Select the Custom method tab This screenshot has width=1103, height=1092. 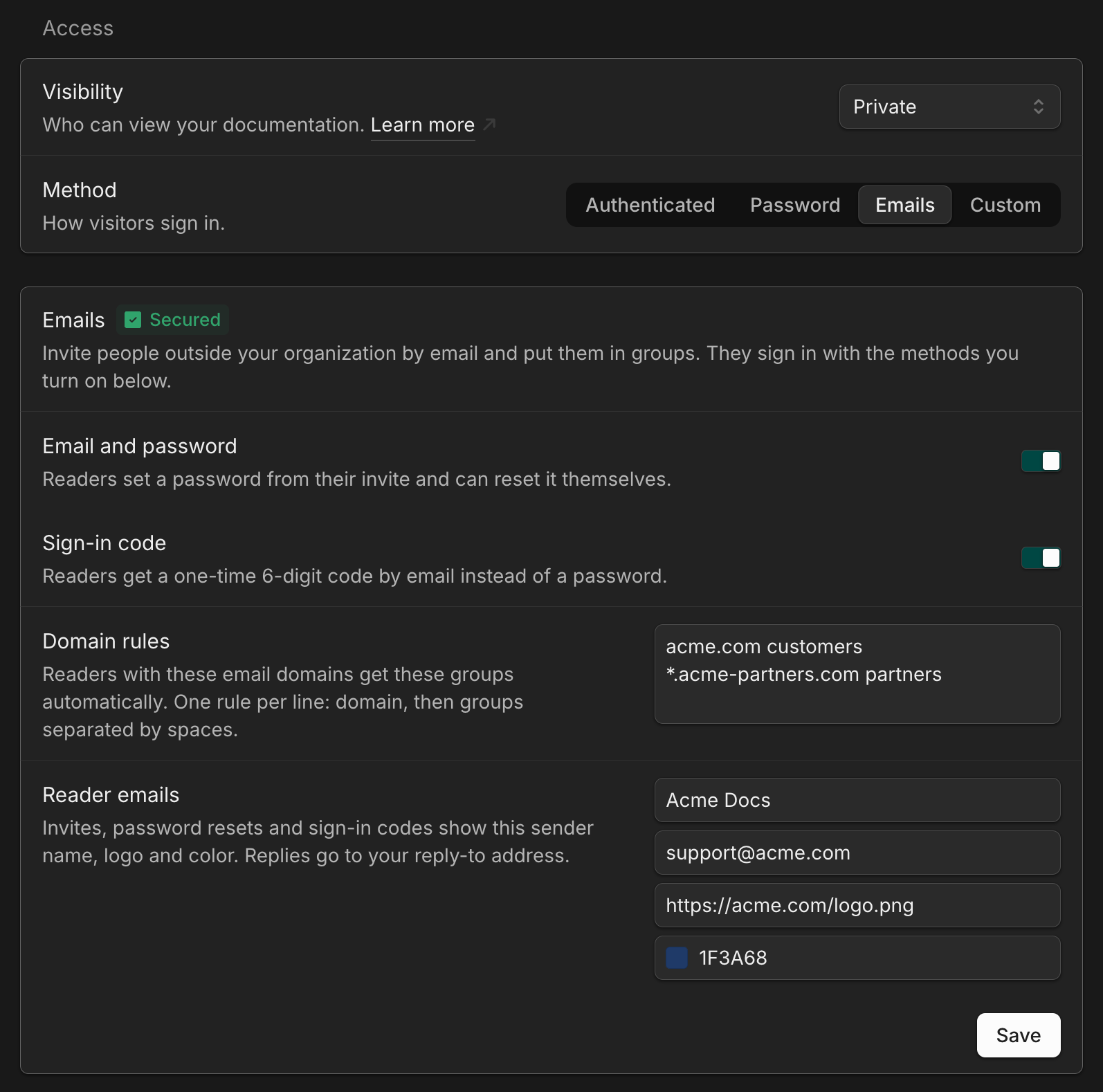point(1005,205)
